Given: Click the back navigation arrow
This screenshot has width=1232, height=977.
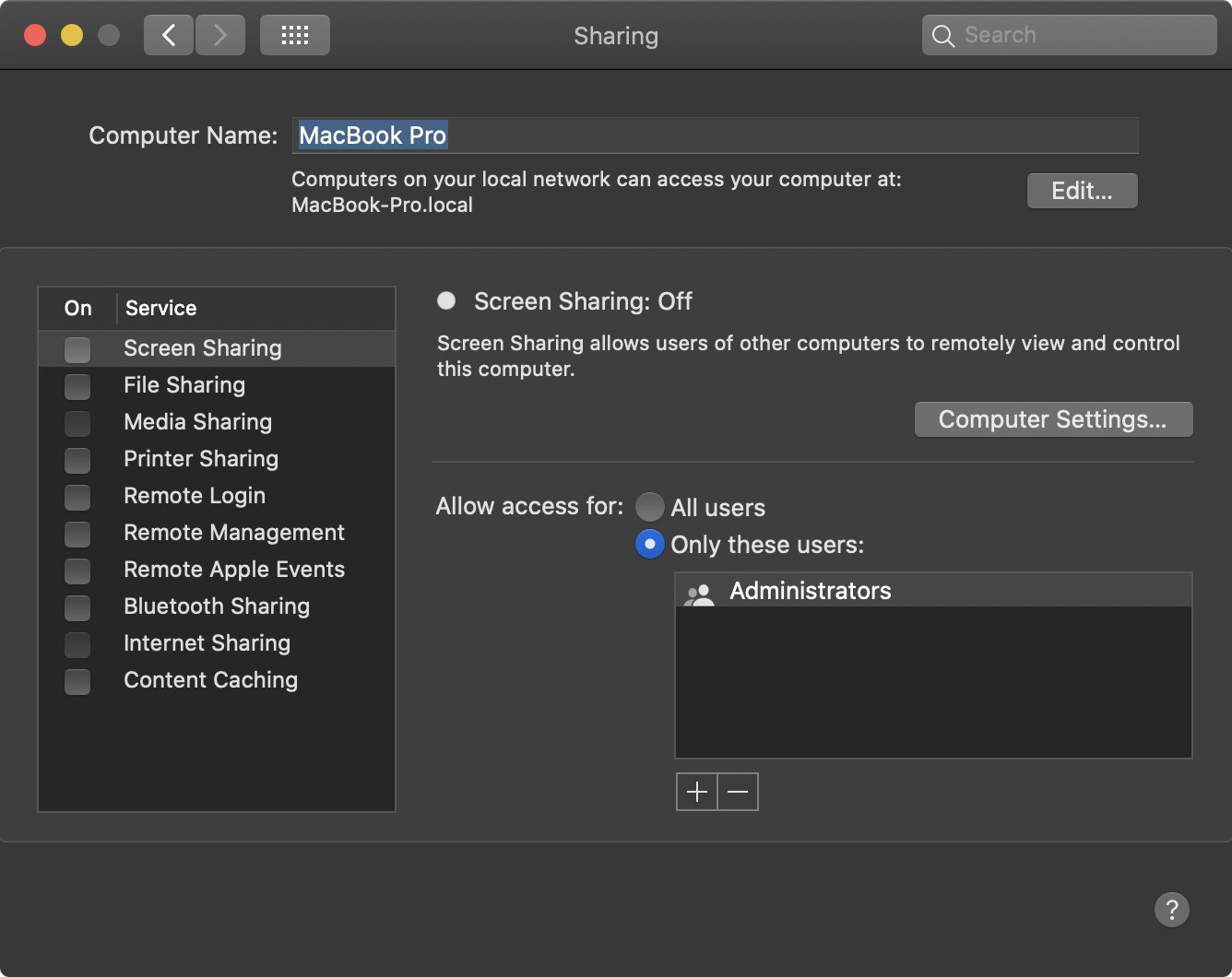Looking at the screenshot, I should pyautogui.click(x=169, y=34).
